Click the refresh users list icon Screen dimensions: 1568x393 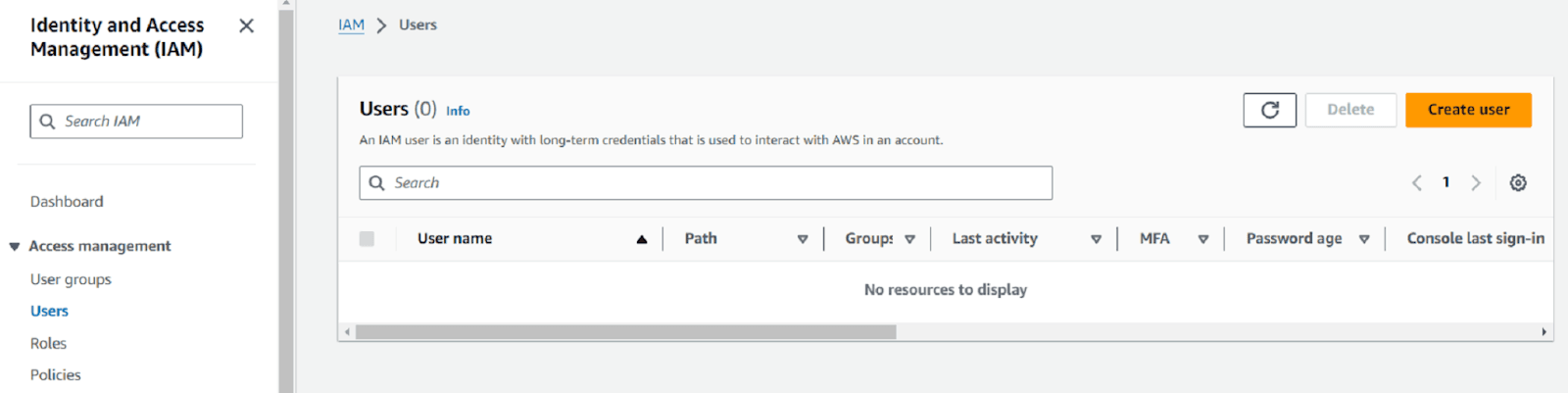click(x=1269, y=110)
